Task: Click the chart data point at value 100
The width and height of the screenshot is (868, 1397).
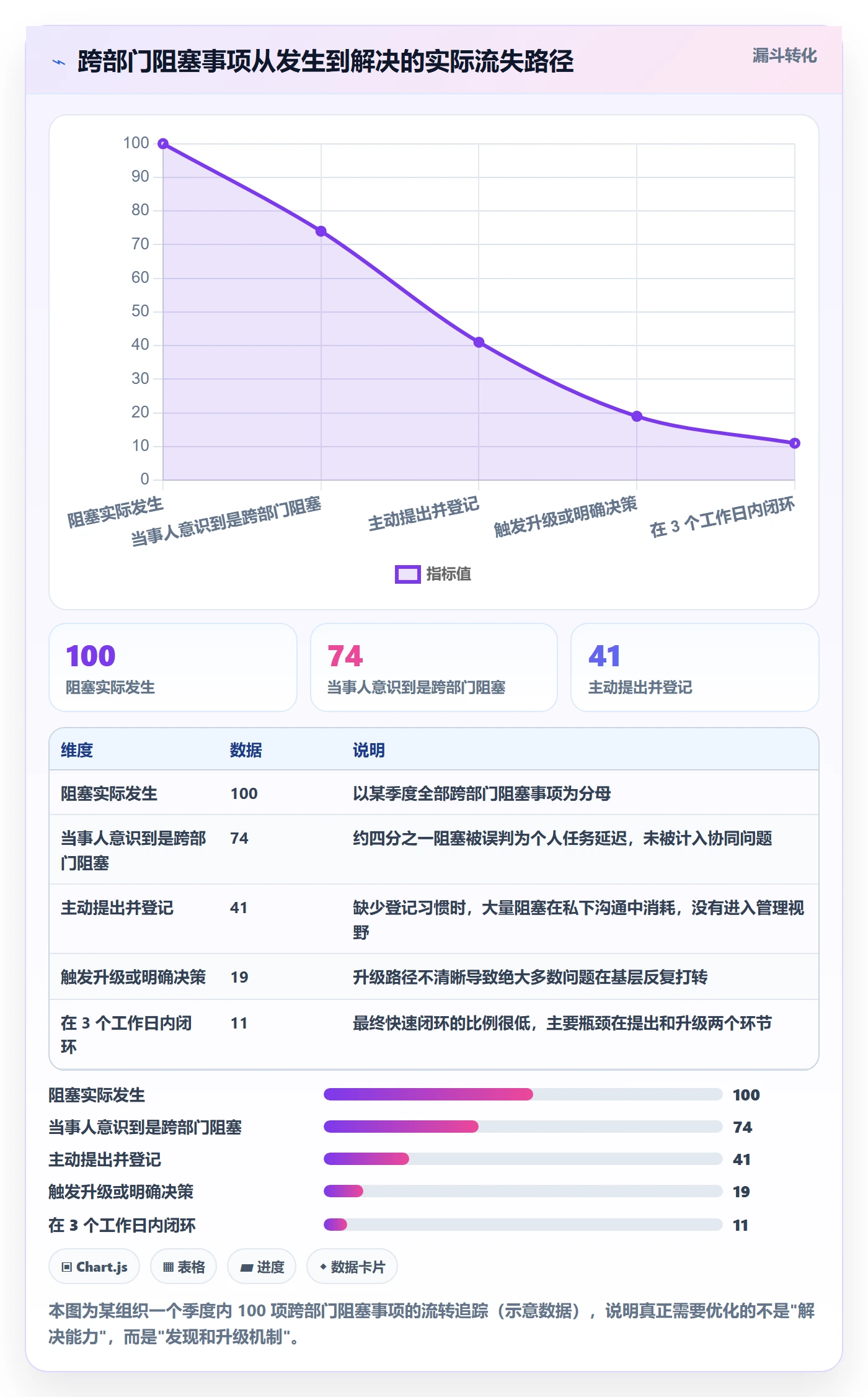Action: click(x=163, y=144)
